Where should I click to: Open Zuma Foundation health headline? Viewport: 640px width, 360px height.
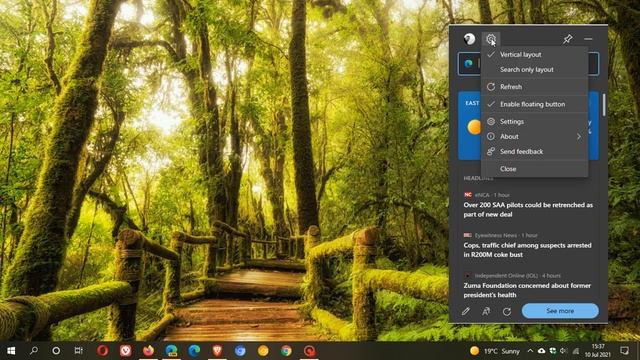click(x=527, y=290)
